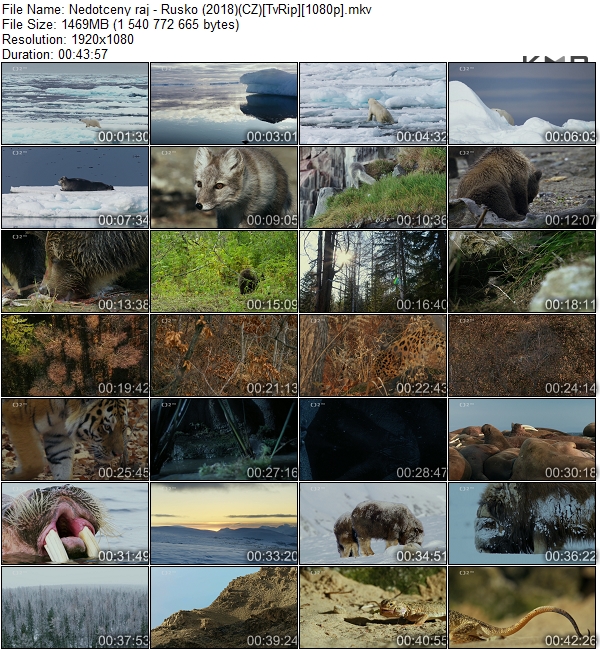Click the musk ox thumbnail at 00:34:51
This screenshot has width=600, height=650.
[373, 524]
